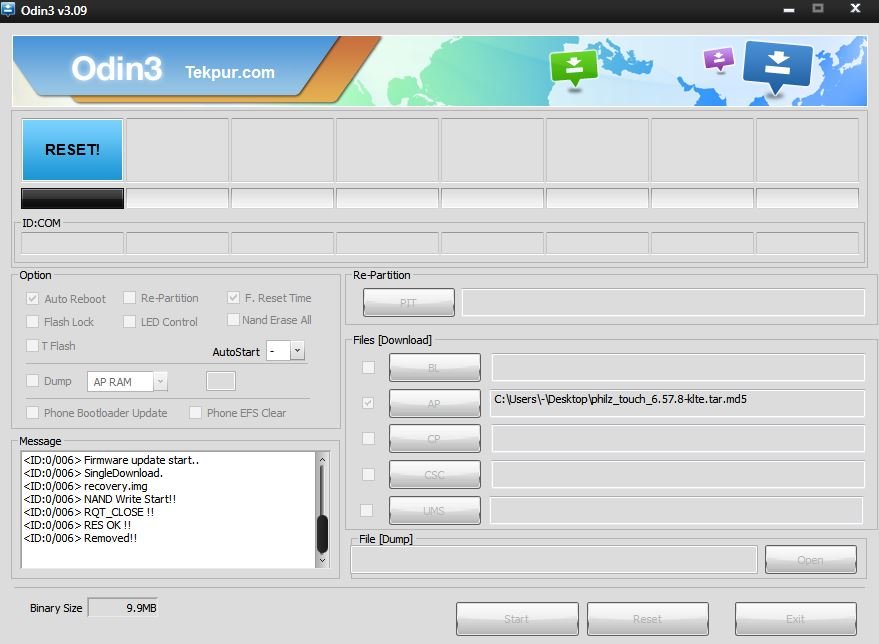Click the blue RESET! status box
This screenshot has width=879, height=644.
click(x=72, y=150)
